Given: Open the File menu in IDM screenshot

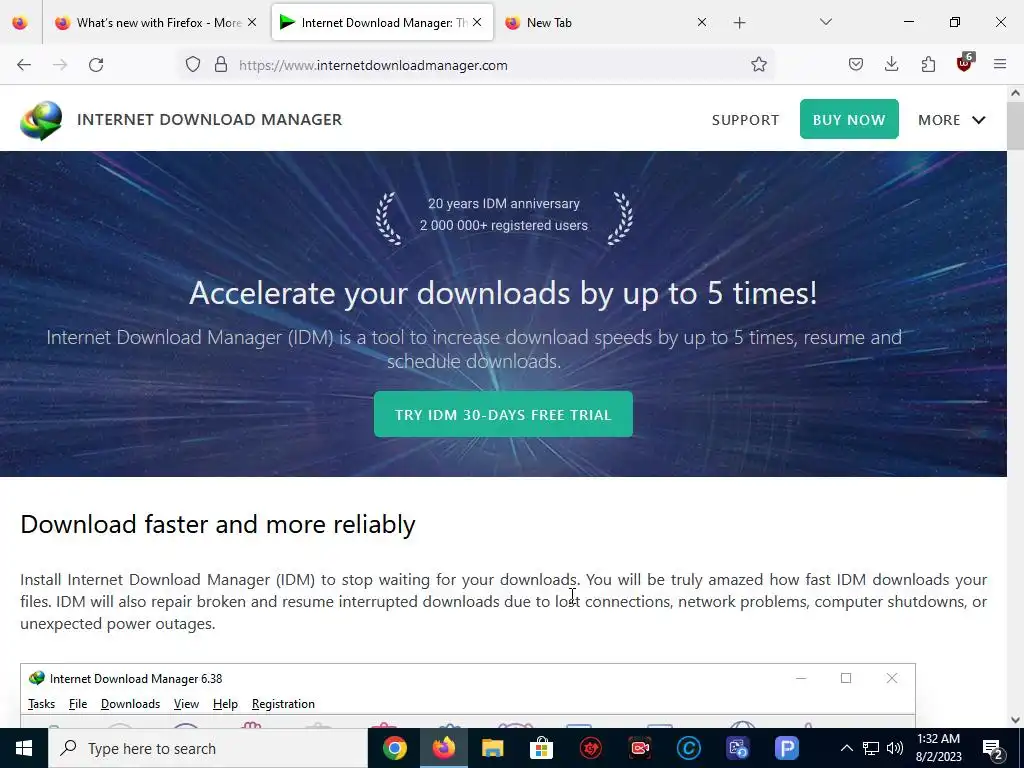Looking at the screenshot, I should point(78,704).
